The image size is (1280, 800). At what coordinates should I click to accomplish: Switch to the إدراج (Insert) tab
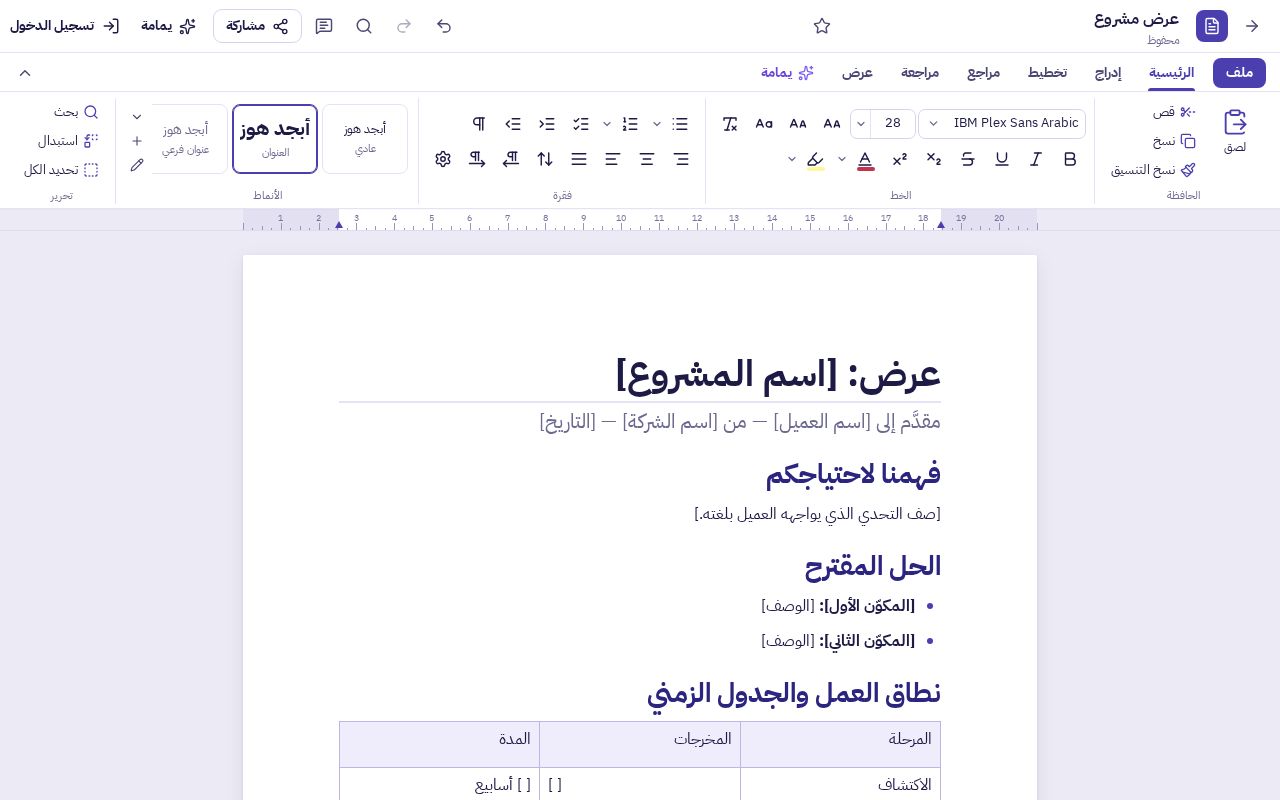click(1108, 73)
